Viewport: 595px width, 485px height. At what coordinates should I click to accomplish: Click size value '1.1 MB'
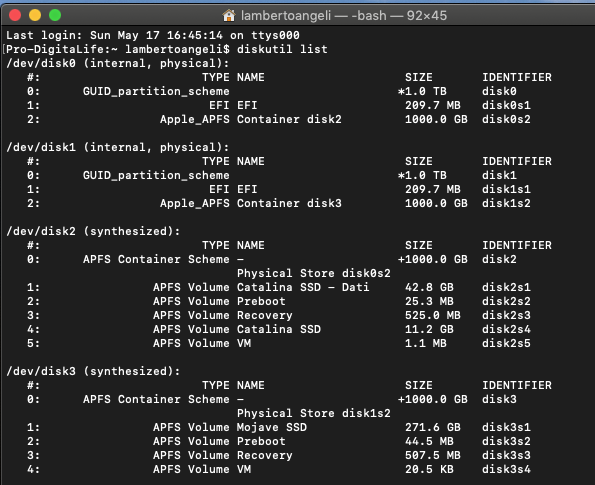coord(426,343)
